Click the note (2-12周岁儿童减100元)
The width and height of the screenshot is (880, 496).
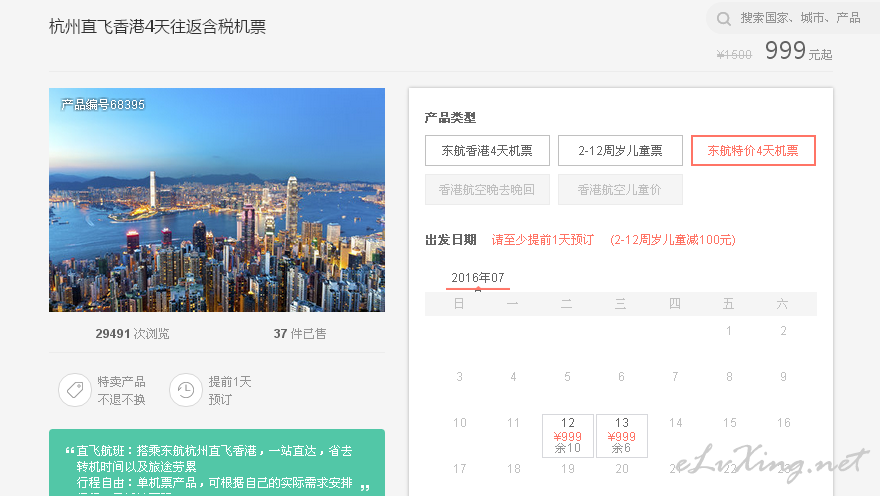click(672, 240)
